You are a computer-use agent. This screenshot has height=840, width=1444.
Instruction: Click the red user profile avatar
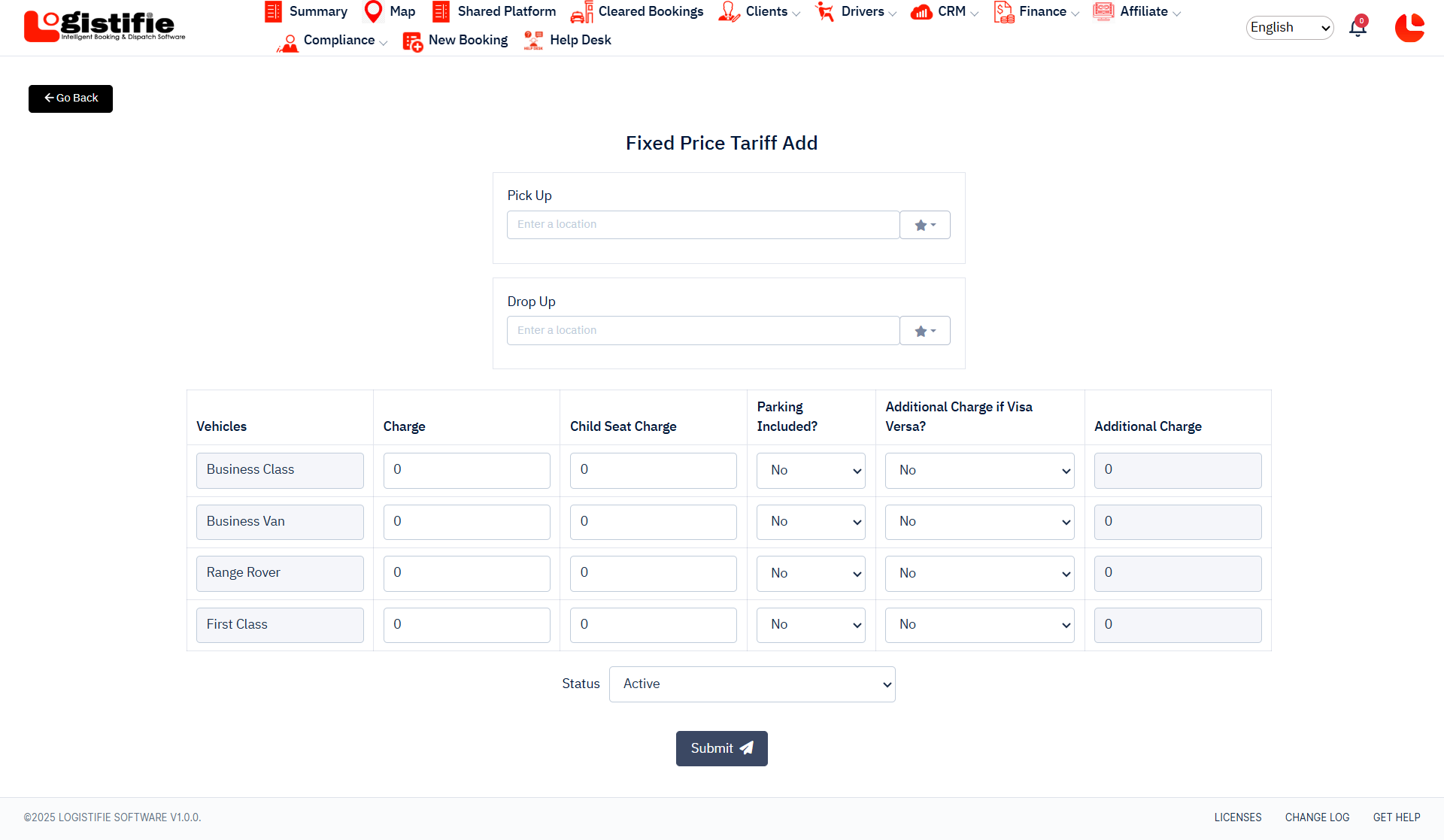[x=1409, y=28]
